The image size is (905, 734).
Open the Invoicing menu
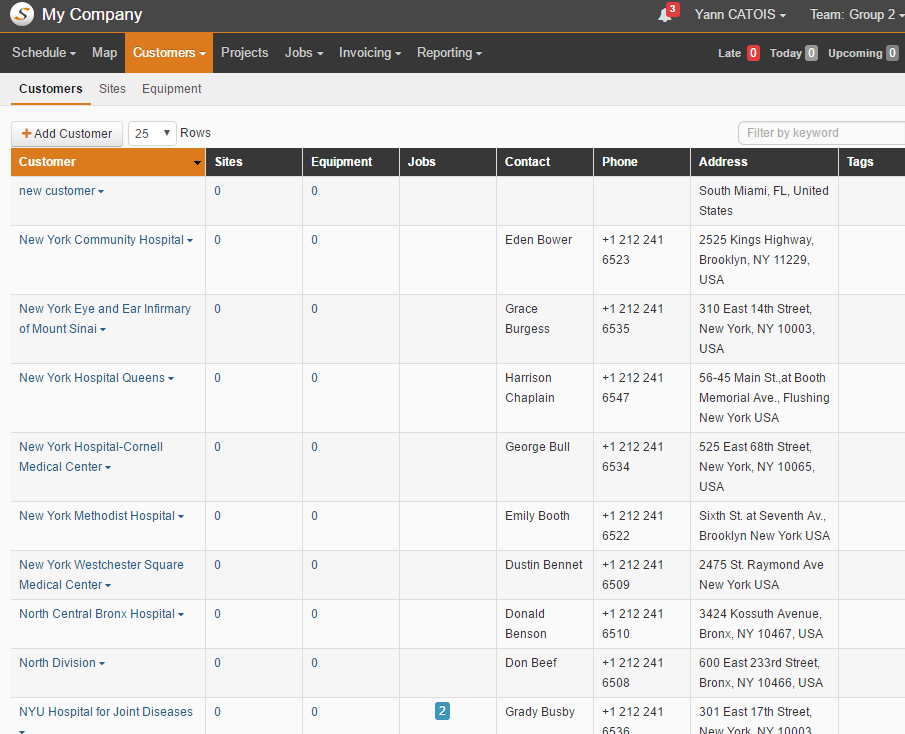pos(369,53)
